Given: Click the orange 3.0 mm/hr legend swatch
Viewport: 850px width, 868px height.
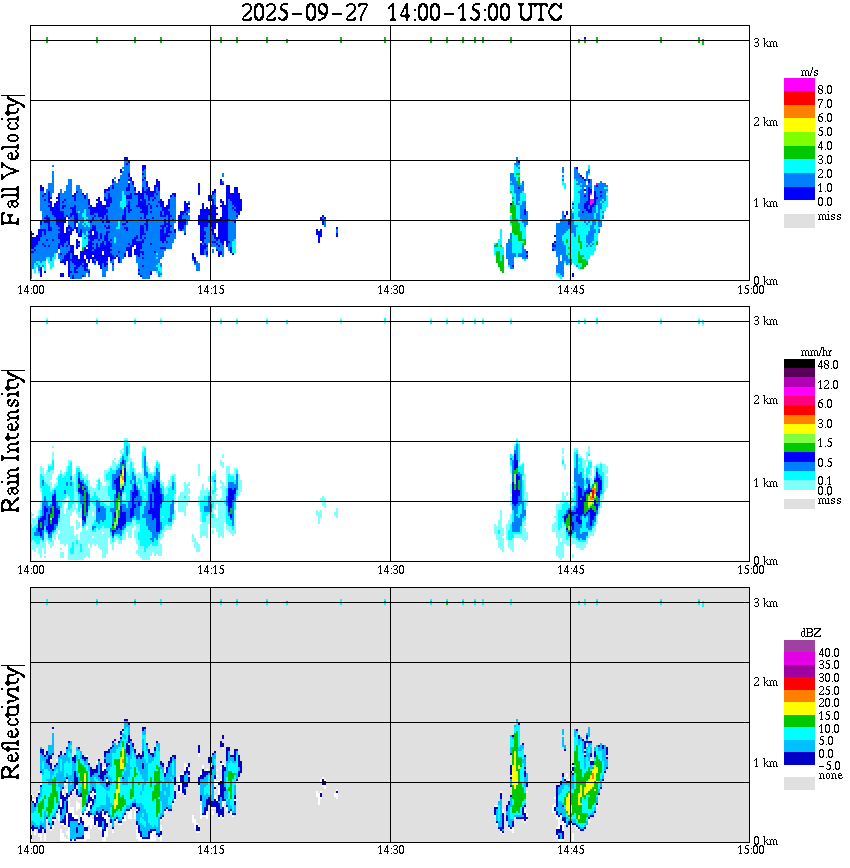Looking at the screenshot, I should click(799, 419).
